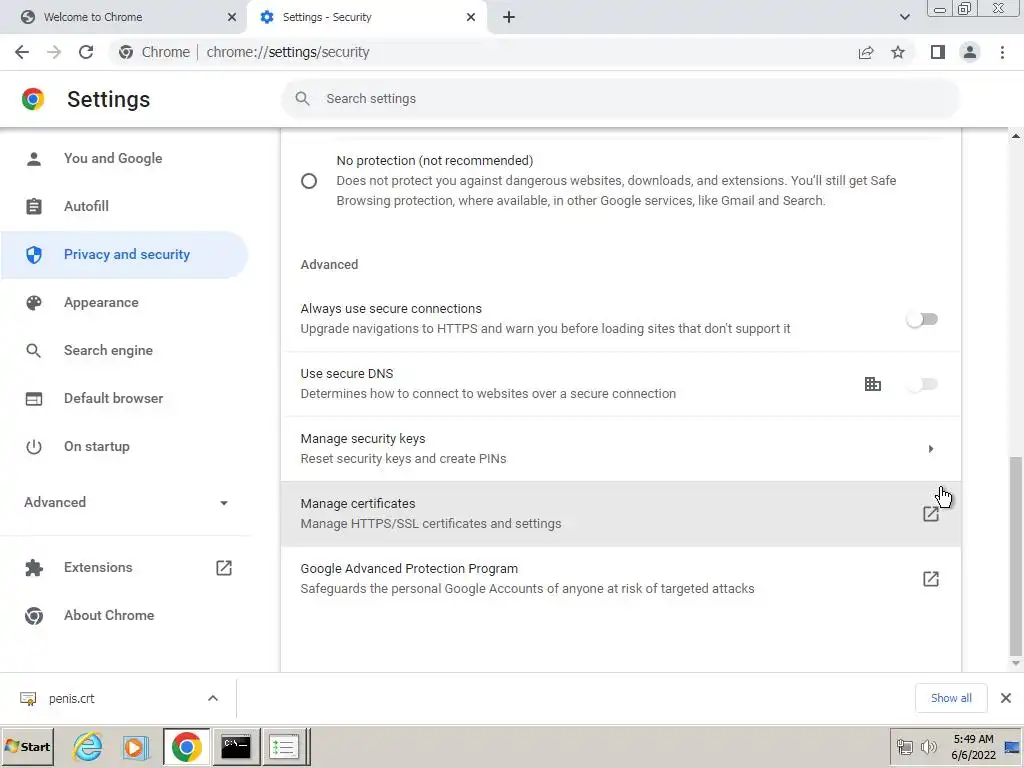1024x768 pixels.
Task: Open Chrome three-dot menu
Action: point(1002,52)
